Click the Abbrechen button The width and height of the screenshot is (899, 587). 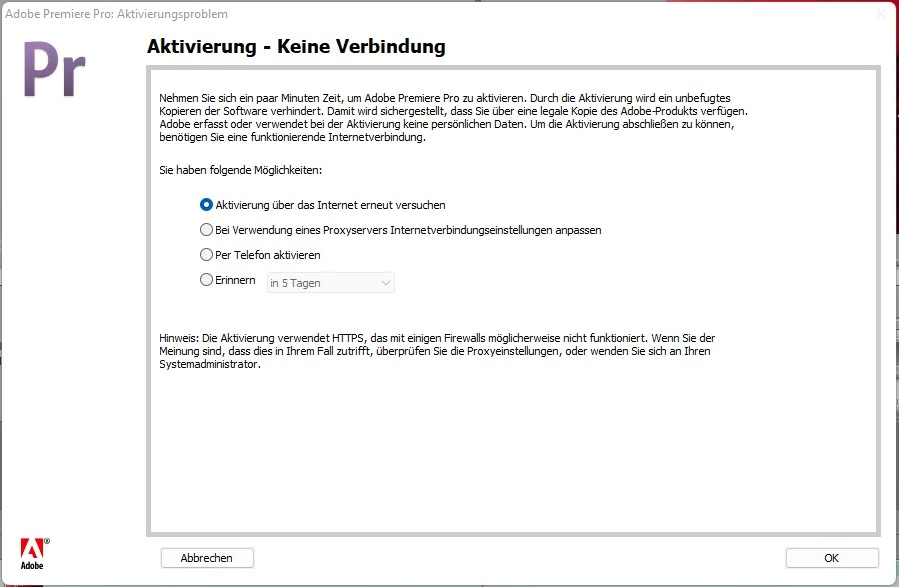tap(207, 558)
